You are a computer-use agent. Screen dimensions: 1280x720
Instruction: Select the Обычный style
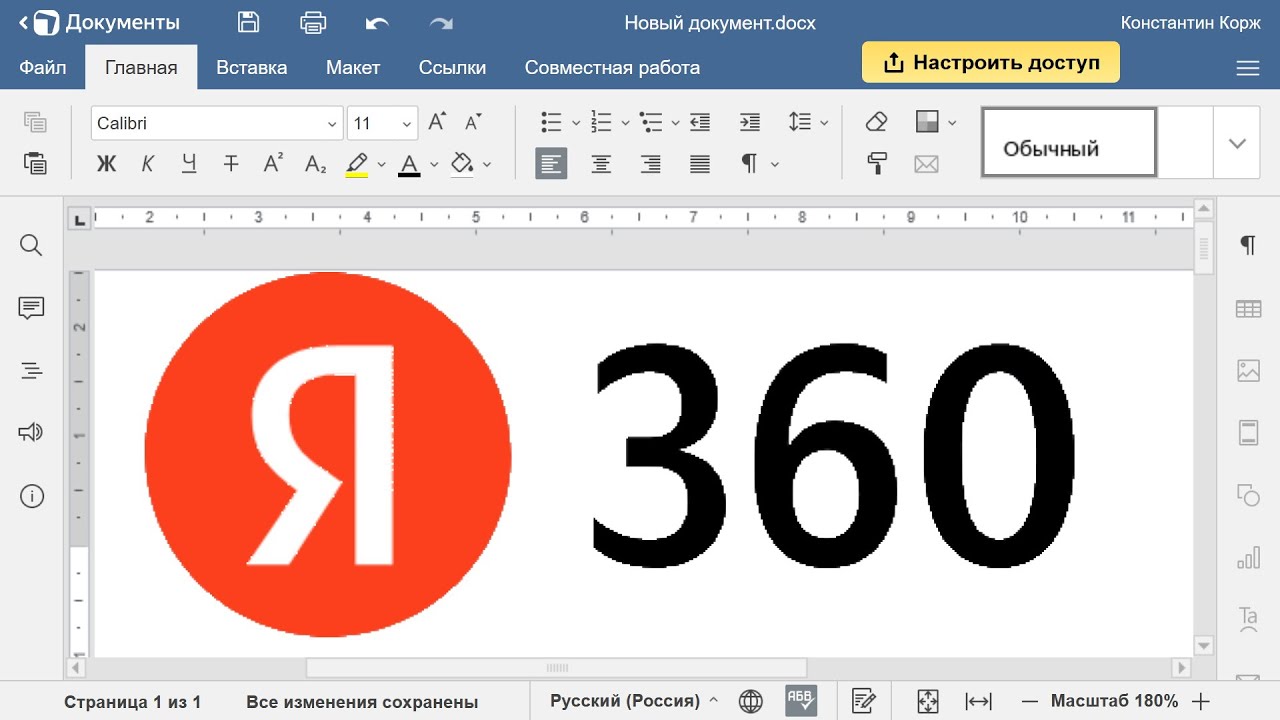(x=1069, y=143)
